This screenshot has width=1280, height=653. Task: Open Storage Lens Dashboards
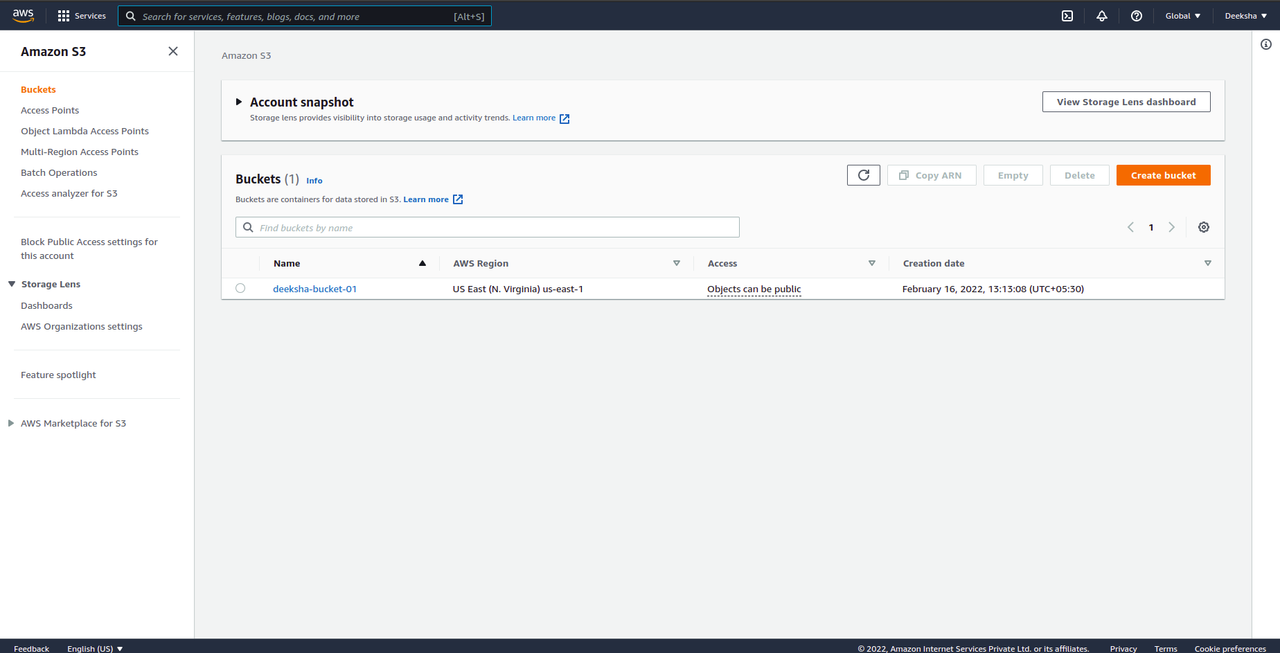point(47,306)
